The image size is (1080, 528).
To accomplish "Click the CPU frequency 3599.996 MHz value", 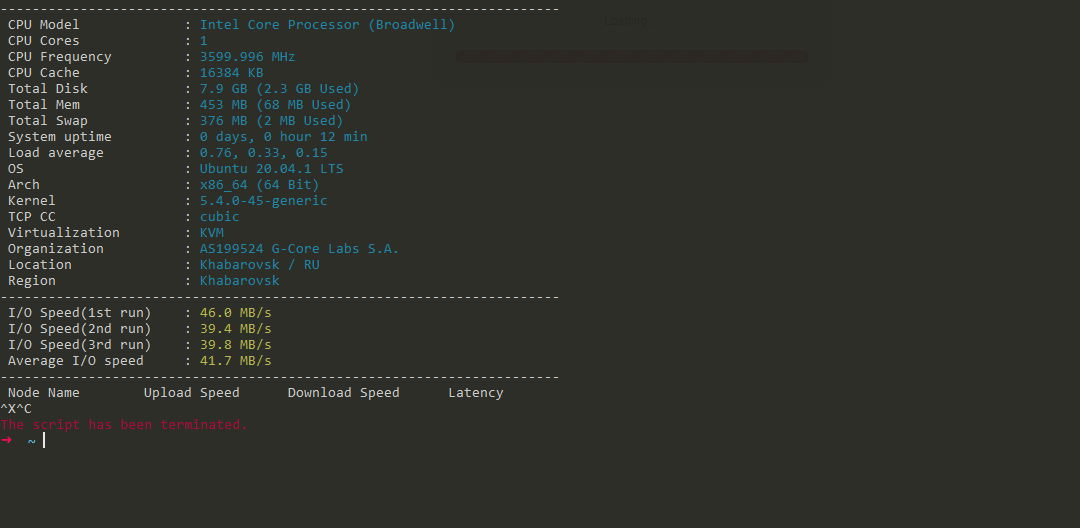I will point(247,57).
